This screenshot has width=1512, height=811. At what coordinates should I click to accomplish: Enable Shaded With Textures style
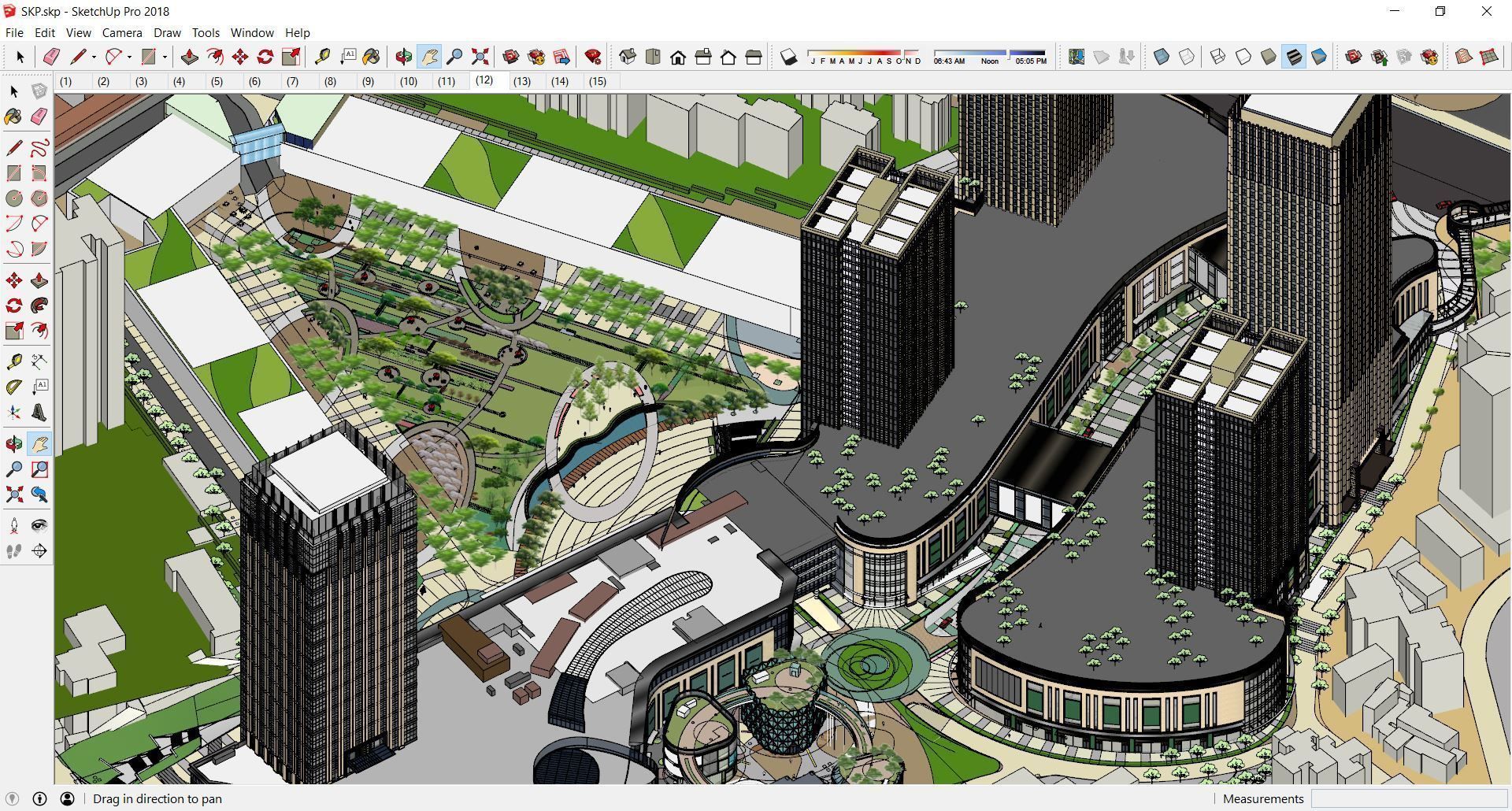click(x=1294, y=57)
